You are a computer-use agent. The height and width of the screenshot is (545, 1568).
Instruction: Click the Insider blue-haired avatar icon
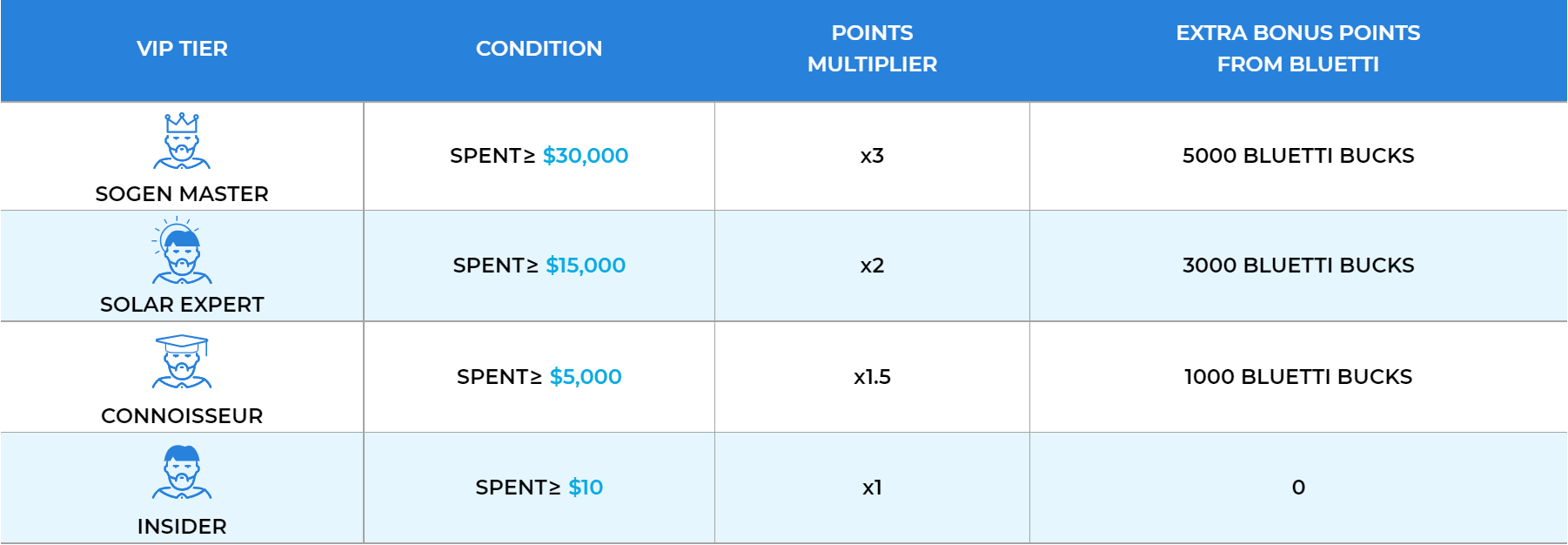coord(182,472)
